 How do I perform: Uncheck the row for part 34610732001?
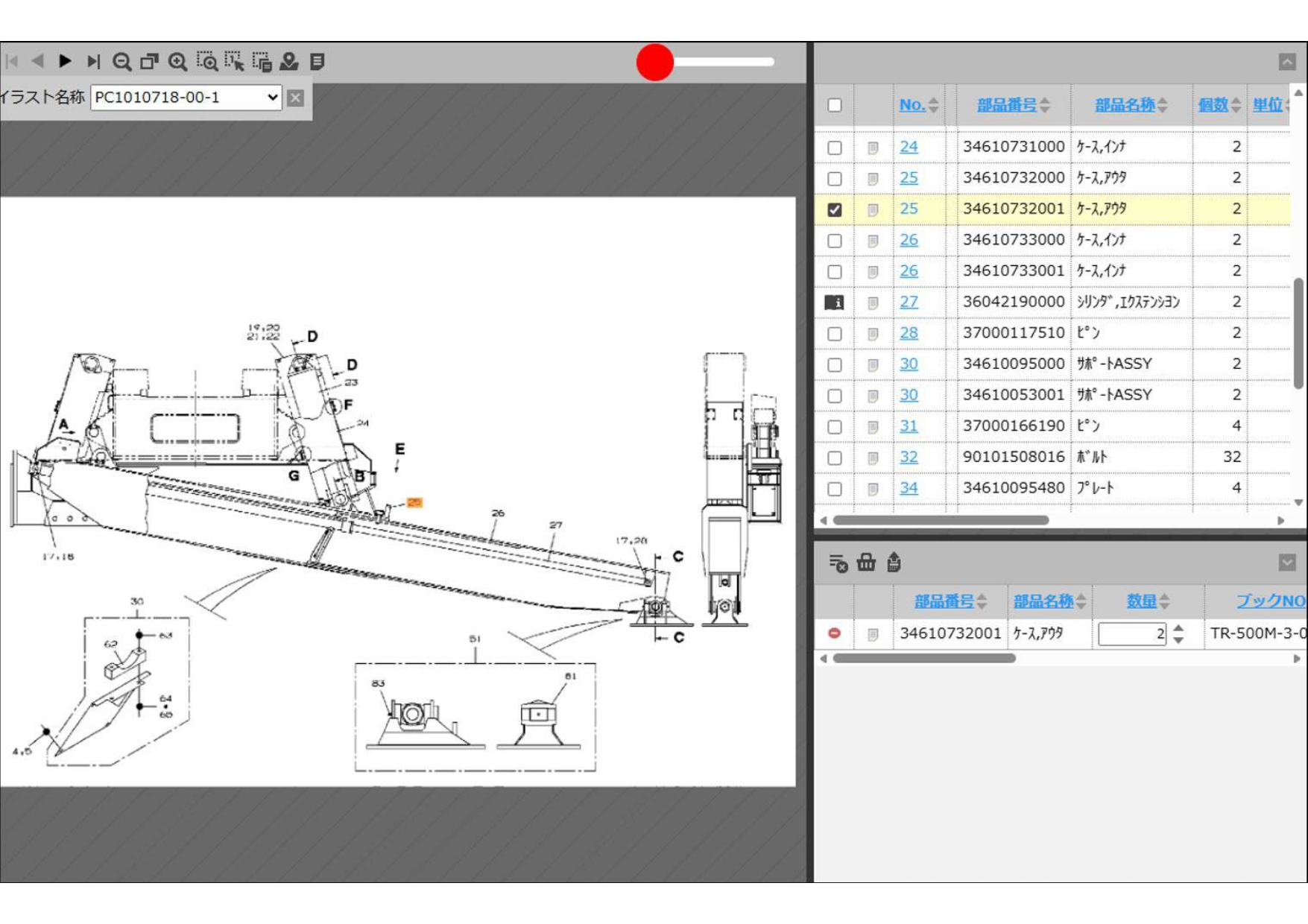[835, 210]
